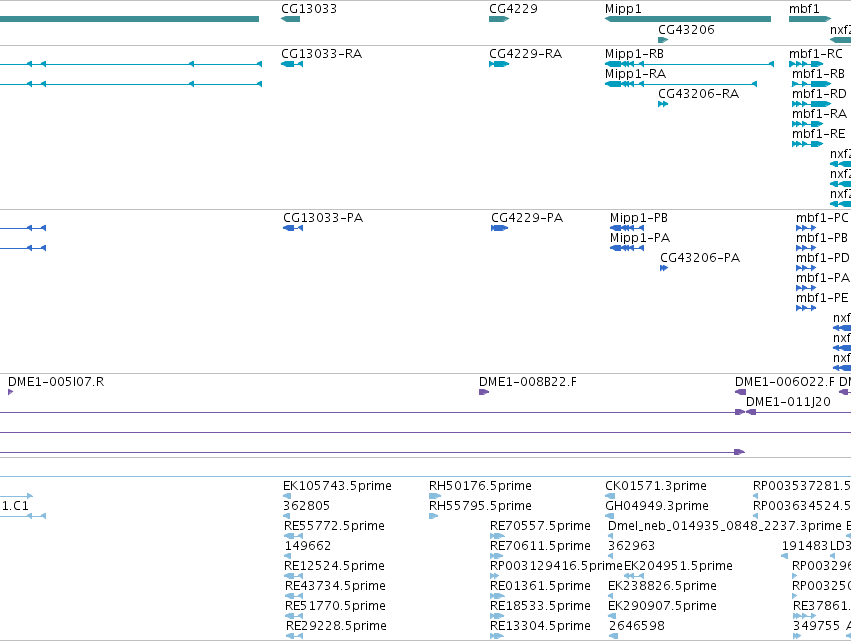Click EST EK105743.5prime

[x=337, y=486]
